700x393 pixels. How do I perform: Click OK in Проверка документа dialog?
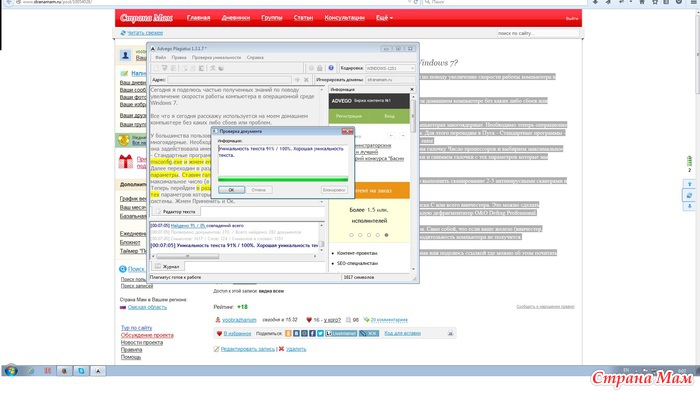pyautogui.click(x=231, y=190)
